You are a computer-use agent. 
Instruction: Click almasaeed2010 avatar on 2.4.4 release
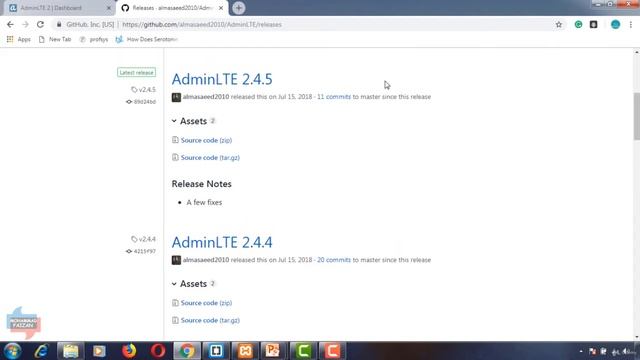(x=176, y=260)
